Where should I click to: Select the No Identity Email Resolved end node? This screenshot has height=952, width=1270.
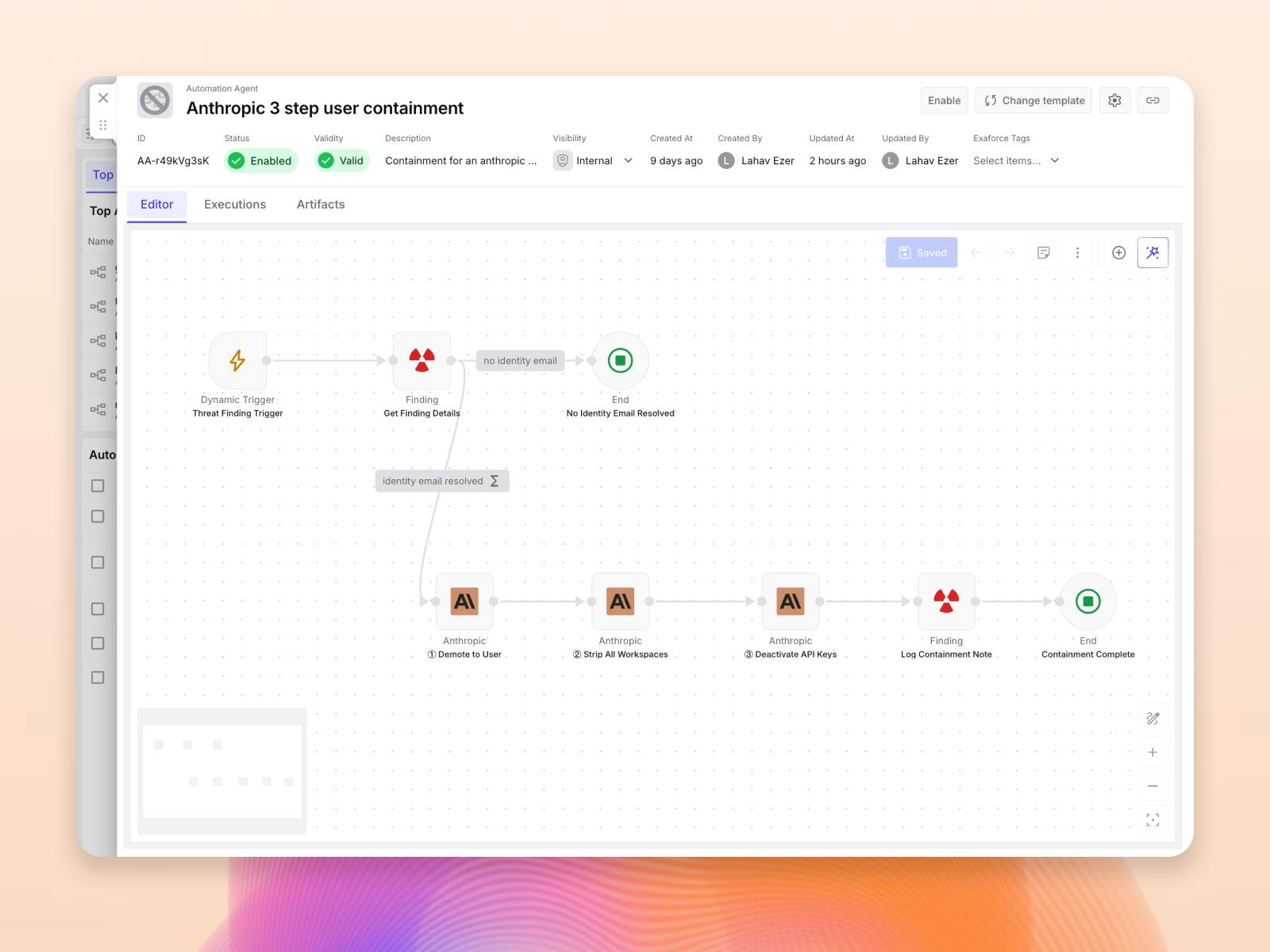pyautogui.click(x=621, y=361)
